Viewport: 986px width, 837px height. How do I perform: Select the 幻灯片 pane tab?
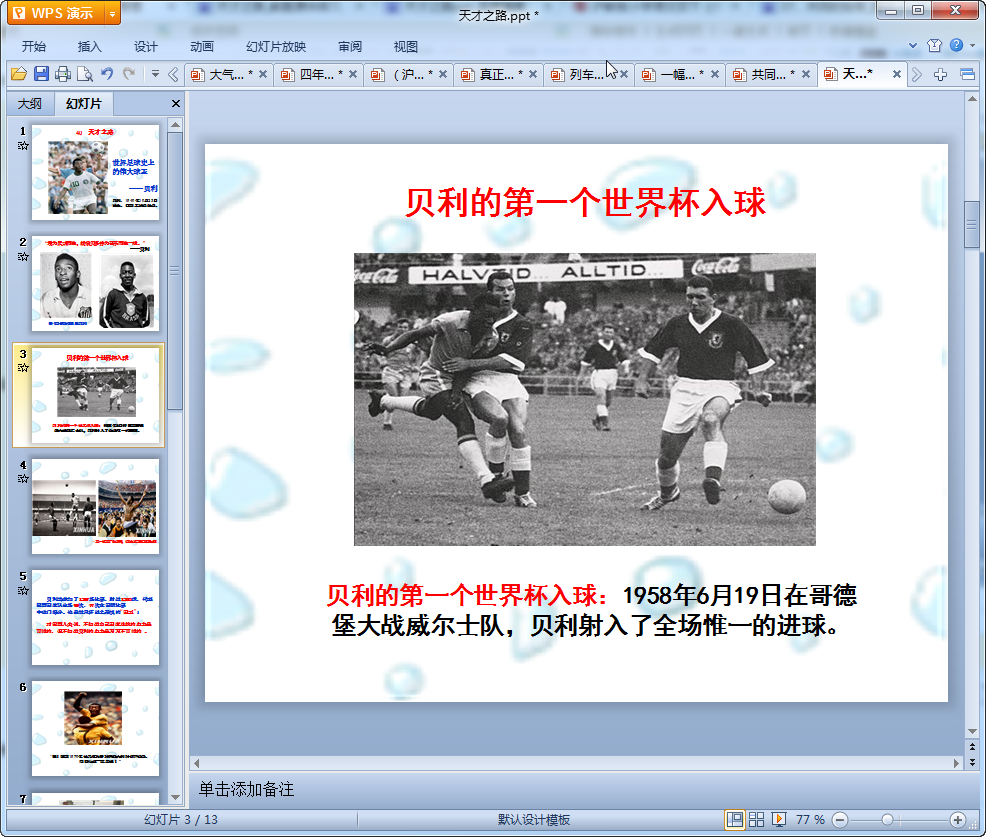tap(84, 104)
